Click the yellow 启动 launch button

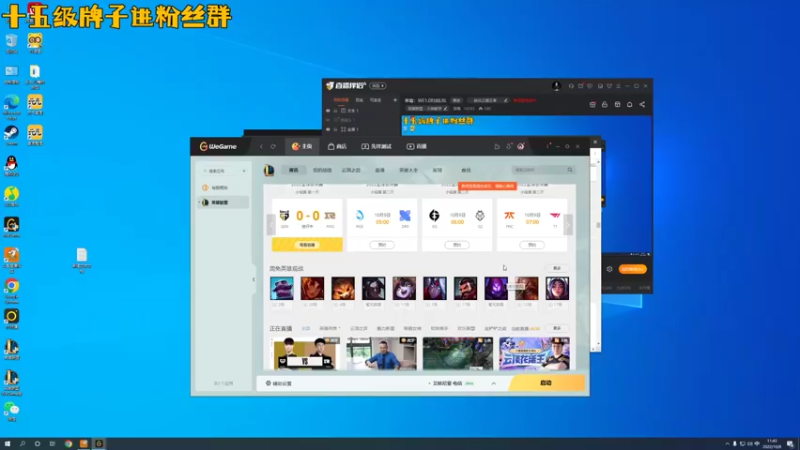coord(546,383)
